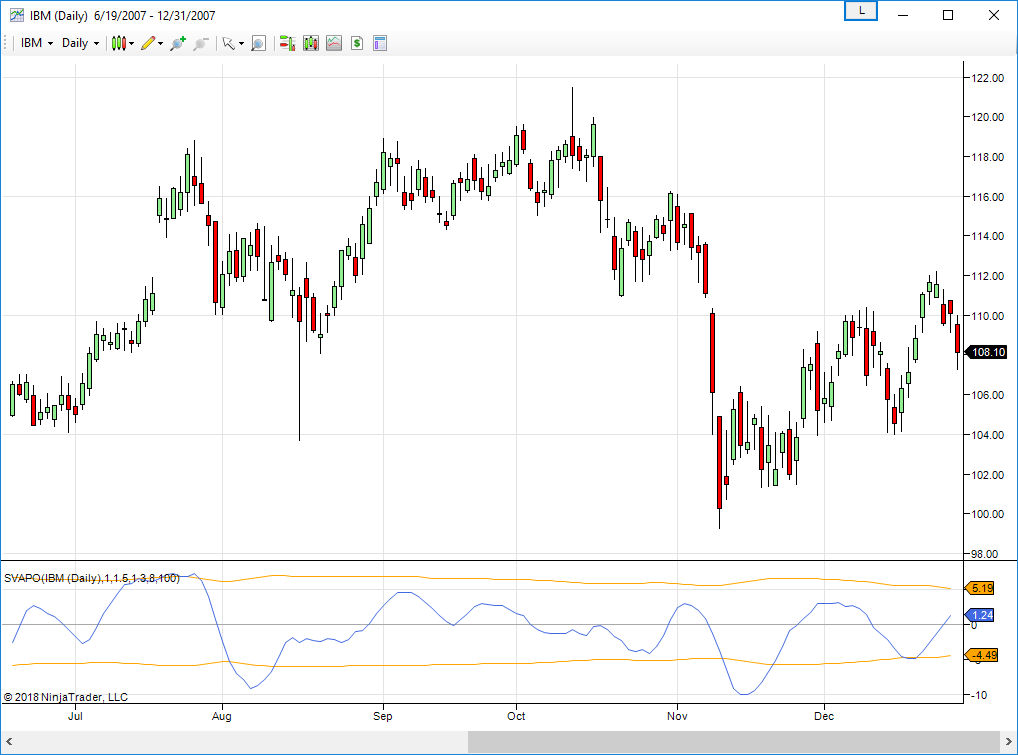Open the candlestick chart style dropdown
1018x755 pixels.
(x=123, y=43)
